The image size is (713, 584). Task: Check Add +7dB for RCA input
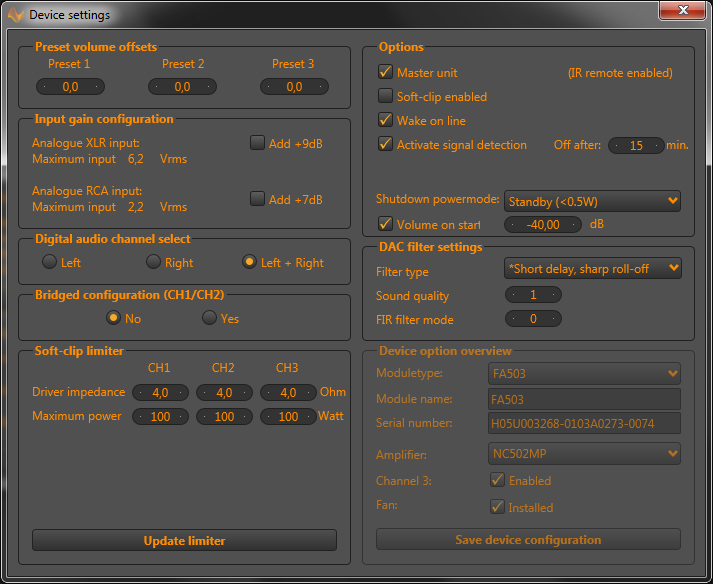click(257, 199)
